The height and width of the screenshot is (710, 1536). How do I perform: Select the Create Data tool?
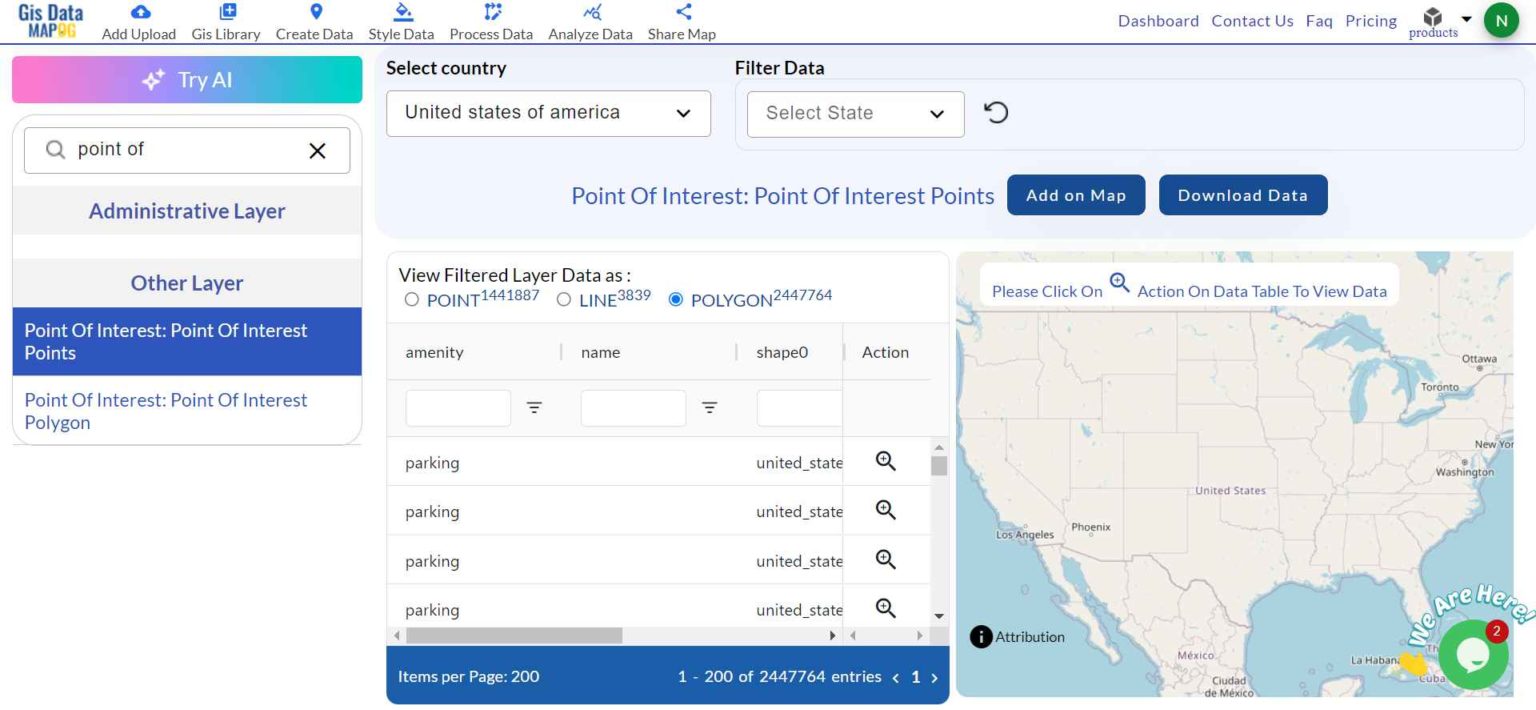314,22
